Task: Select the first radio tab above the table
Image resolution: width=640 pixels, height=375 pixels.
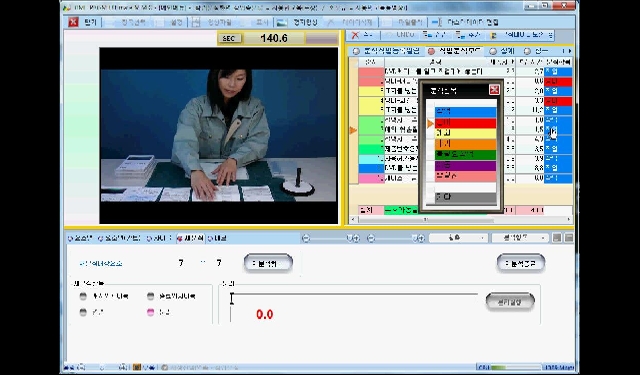Action: (x=356, y=51)
